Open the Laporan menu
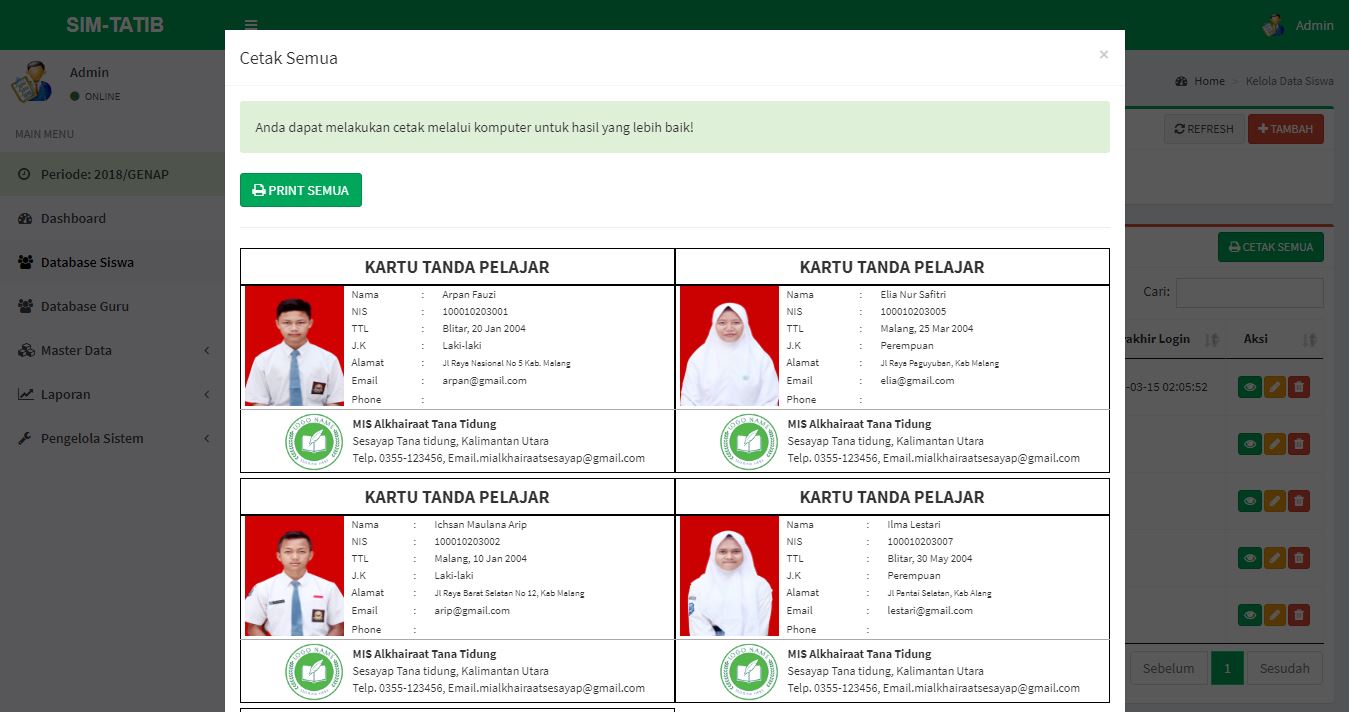This screenshot has height=712, width=1349. pos(112,394)
